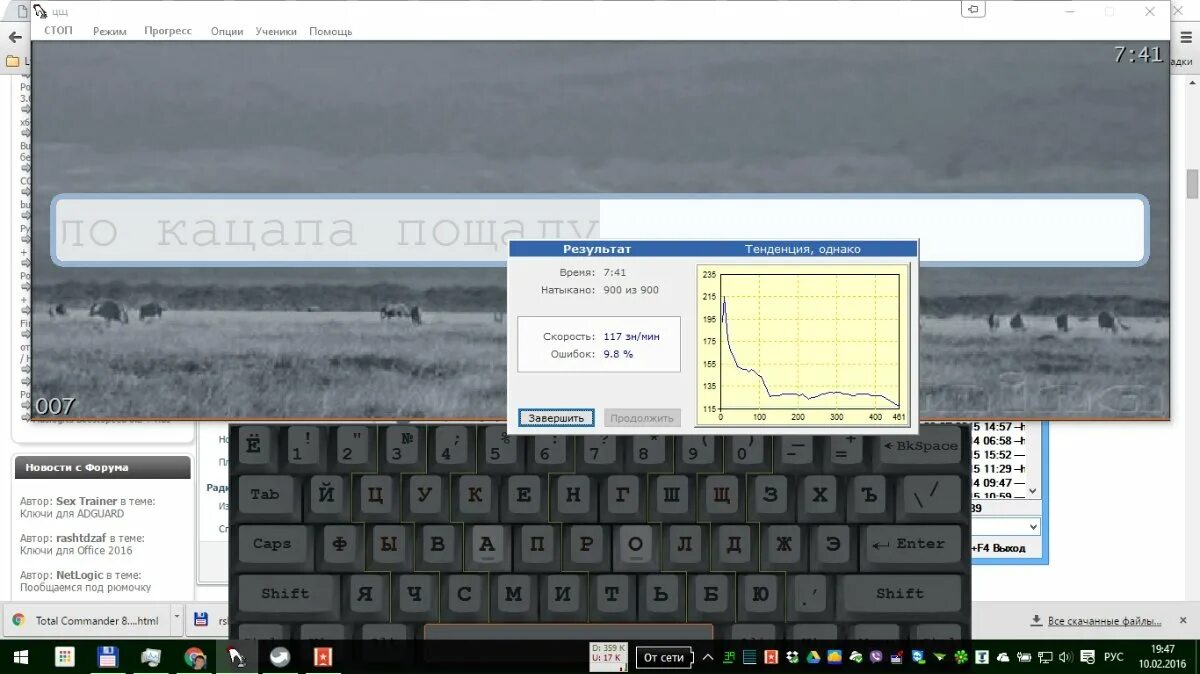The image size is (1200, 674).
Task: Open Sex Trainer author link
Action: click(87, 501)
